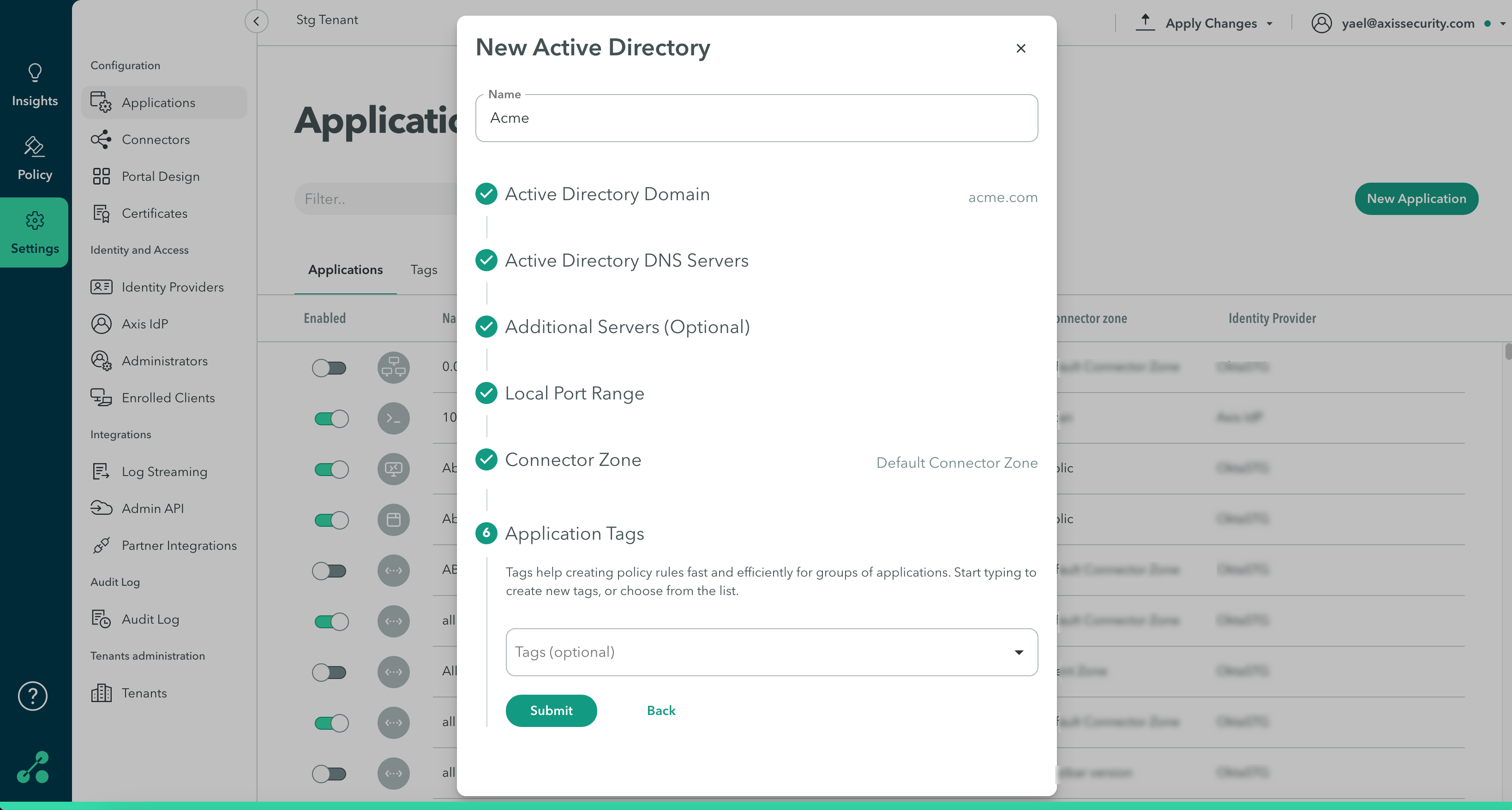Click the help question mark icon

(33, 696)
